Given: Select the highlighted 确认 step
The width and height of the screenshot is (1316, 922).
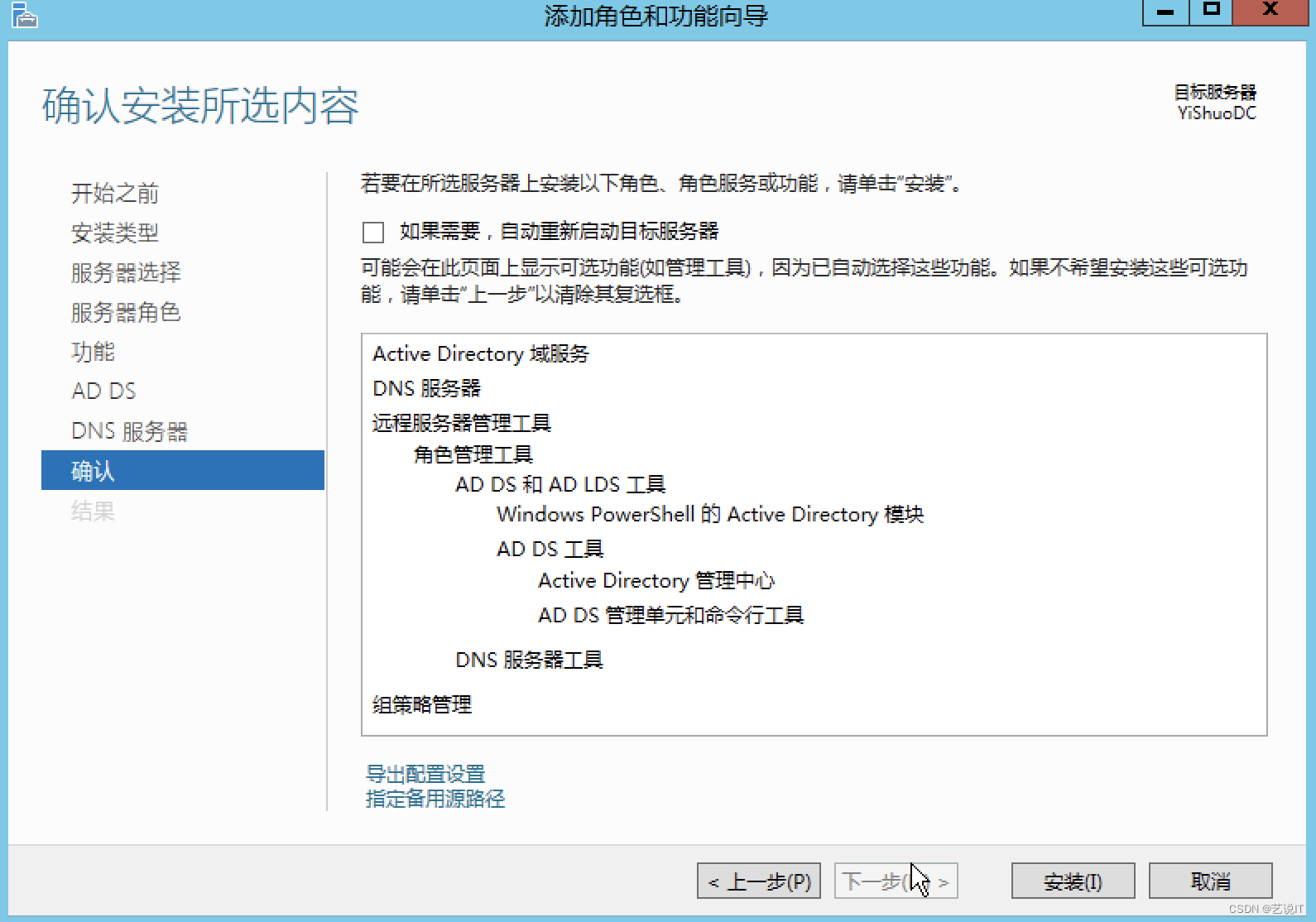Looking at the screenshot, I should pyautogui.click(x=183, y=470).
